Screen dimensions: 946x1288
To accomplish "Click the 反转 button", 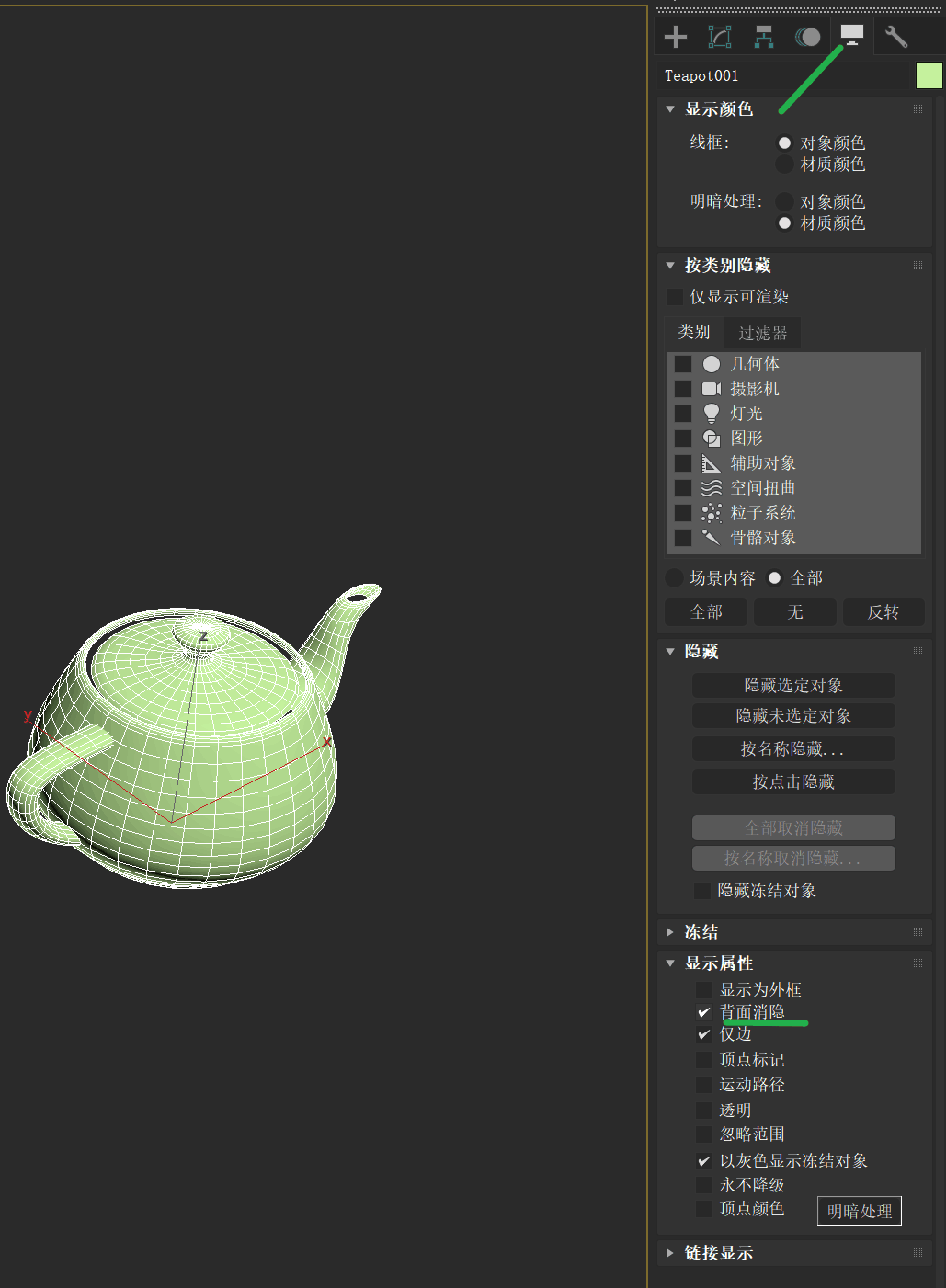I will coord(883,612).
